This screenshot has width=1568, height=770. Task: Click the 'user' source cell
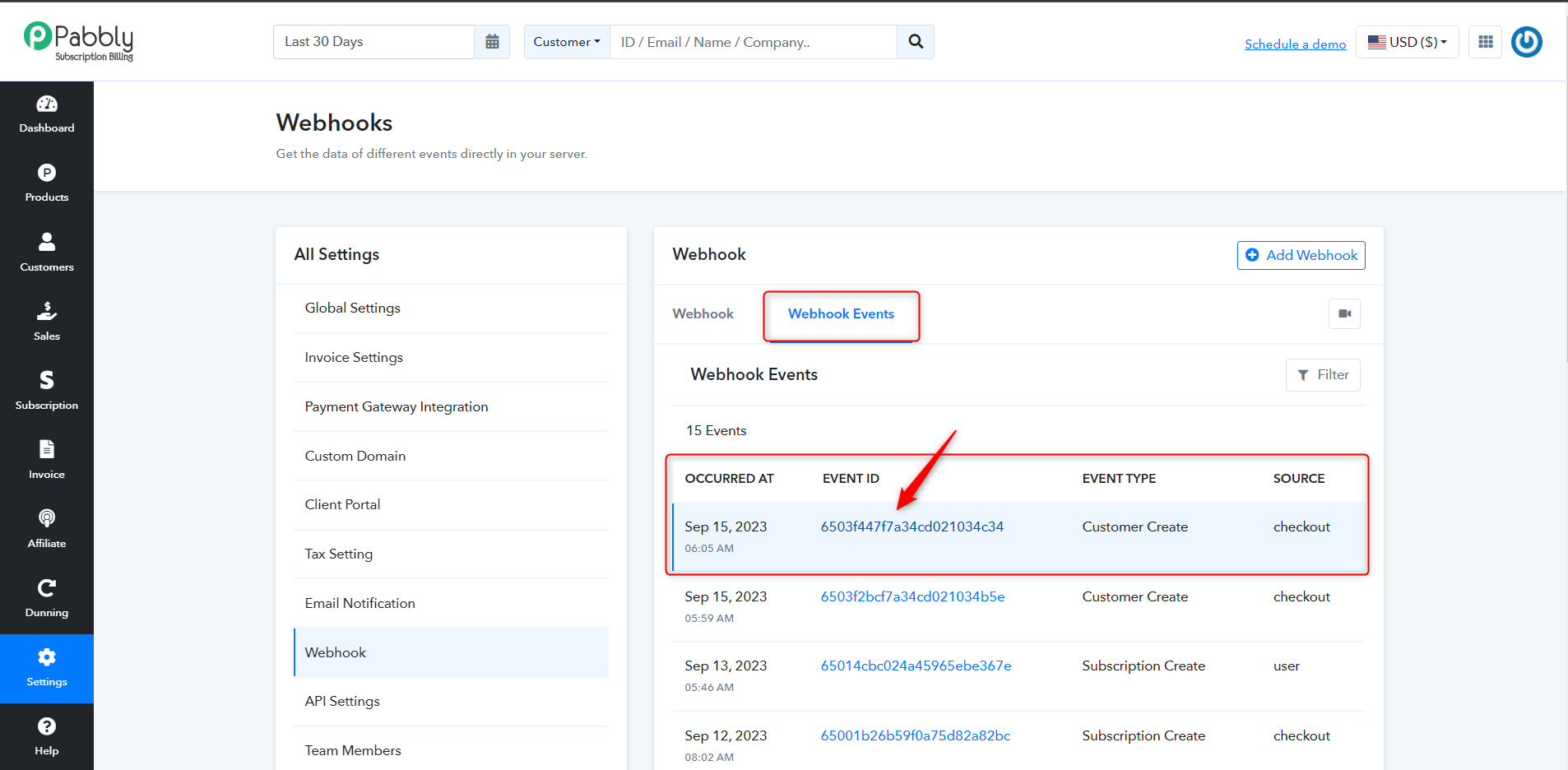[1287, 666]
